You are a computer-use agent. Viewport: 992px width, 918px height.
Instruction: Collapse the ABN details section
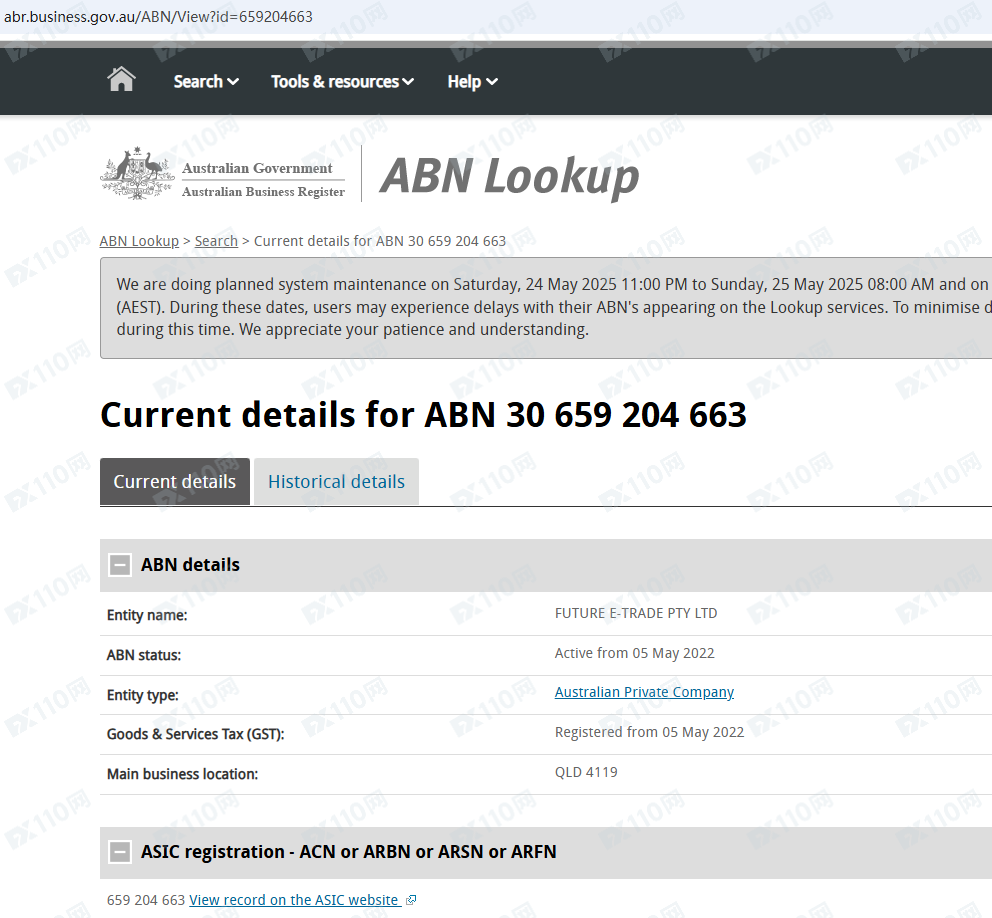120,564
